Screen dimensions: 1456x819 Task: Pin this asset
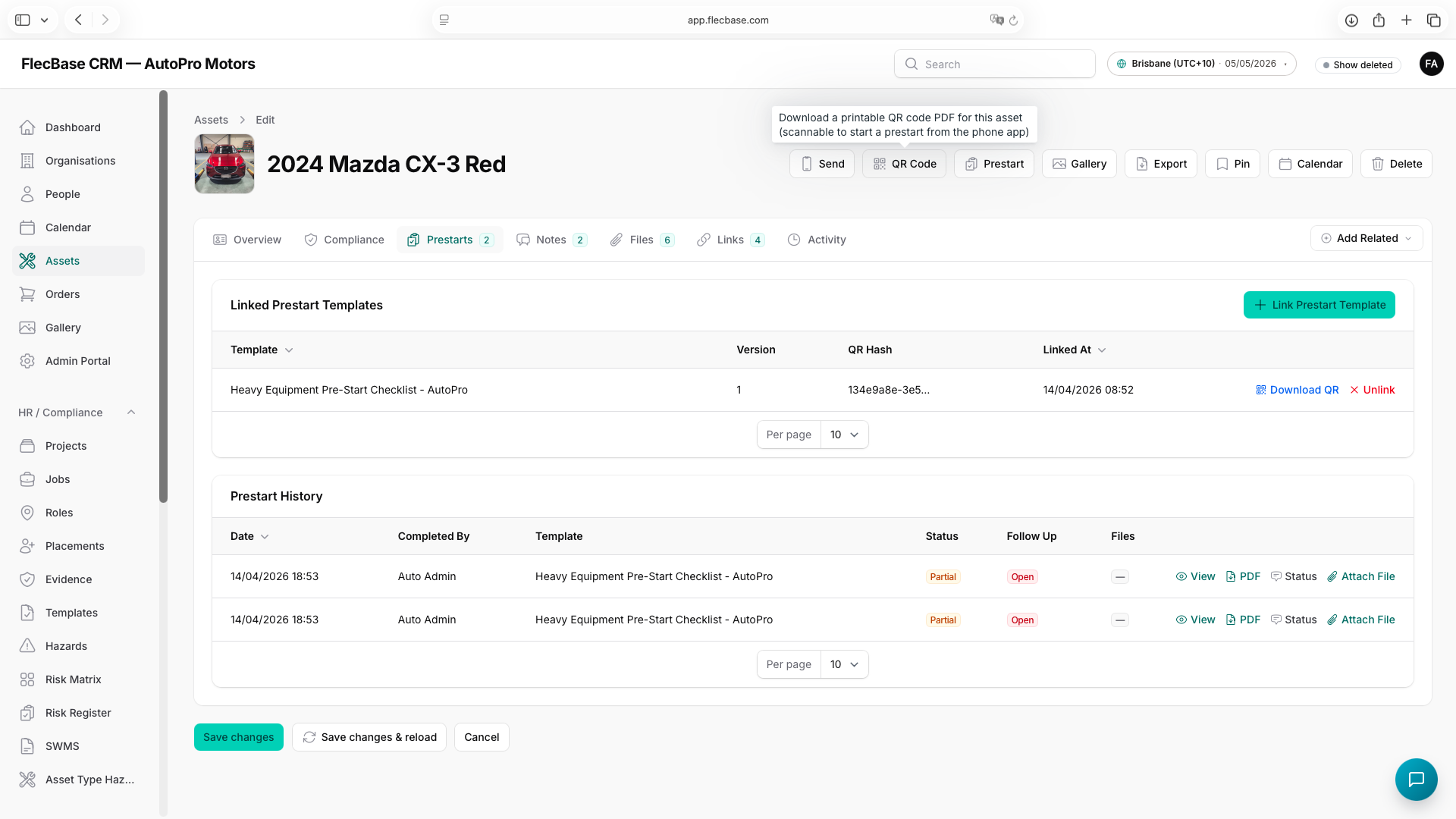click(x=1233, y=164)
